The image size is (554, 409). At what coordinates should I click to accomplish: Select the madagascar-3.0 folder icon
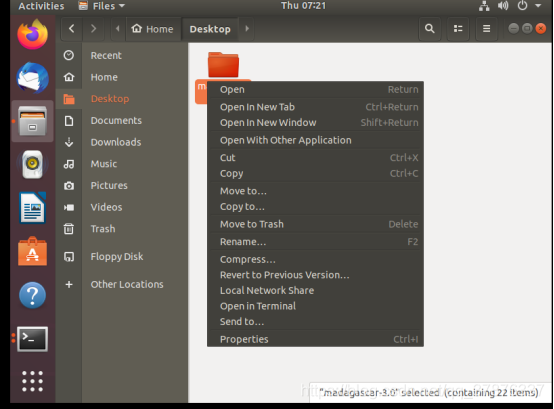pos(223,65)
